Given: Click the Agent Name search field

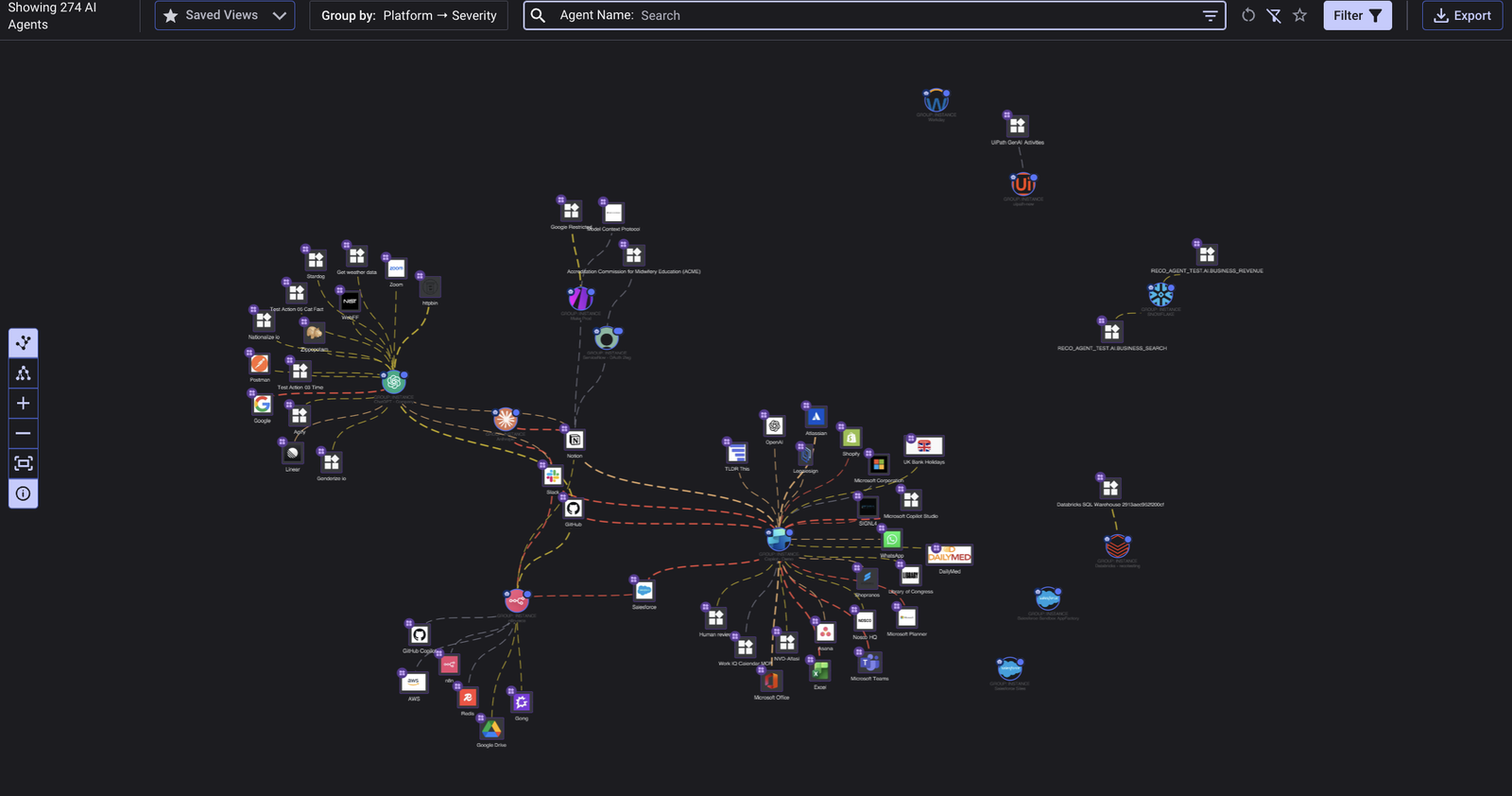Looking at the screenshot, I should [874, 15].
